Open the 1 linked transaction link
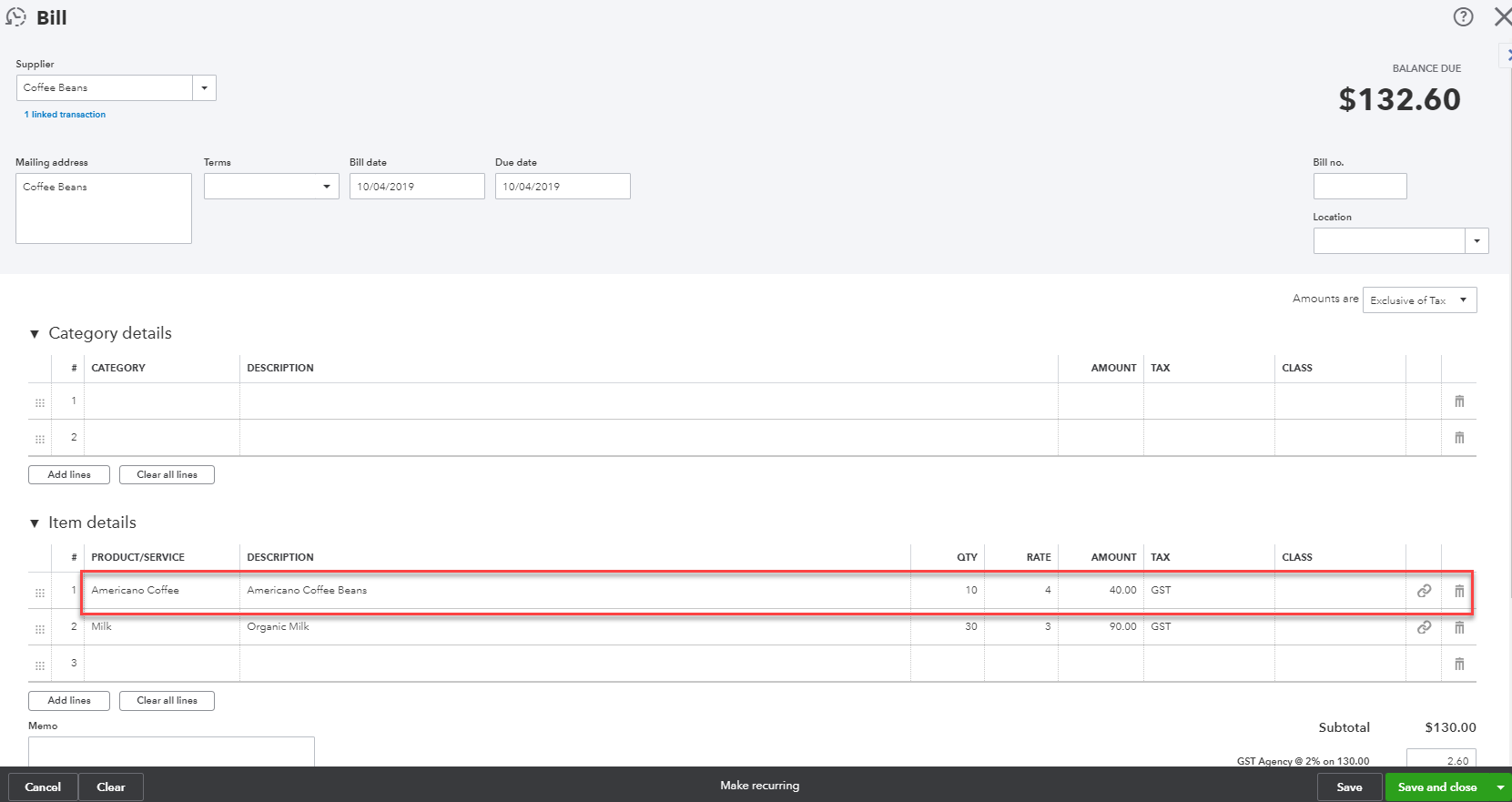1512x802 pixels. pyautogui.click(x=65, y=115)
